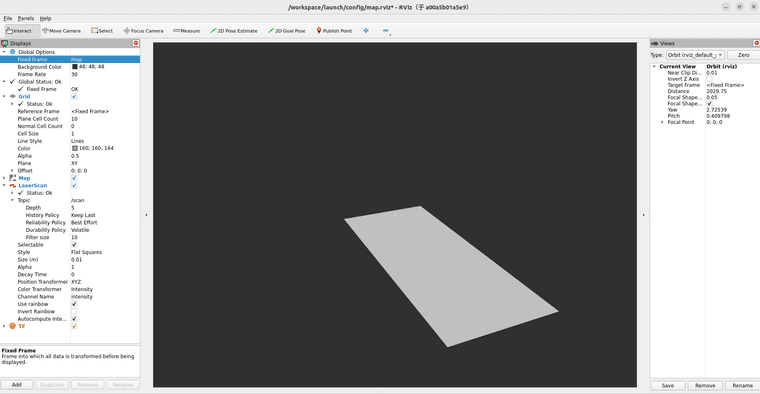Close the Displays panel

[136, 43]
